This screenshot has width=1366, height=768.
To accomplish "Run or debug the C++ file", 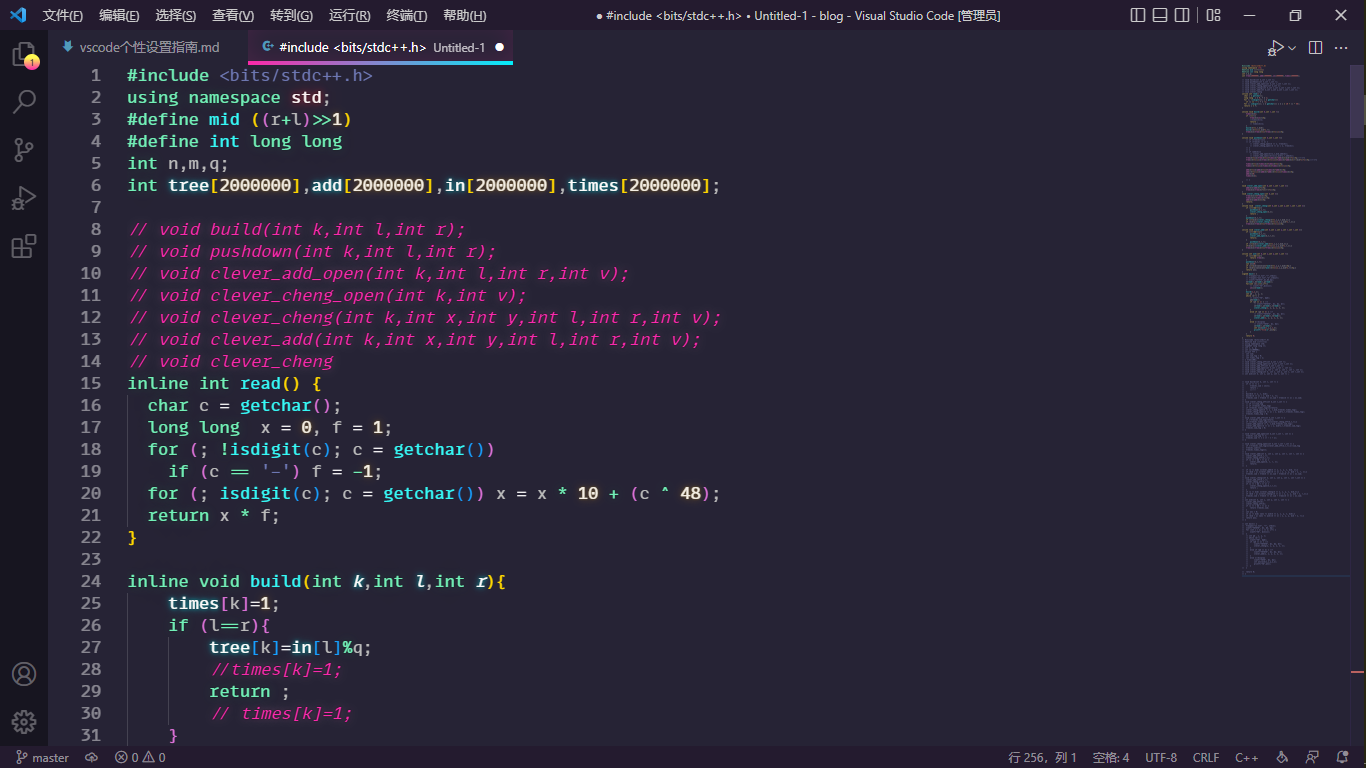I will pyautogui.click(x=1275, y=48).
